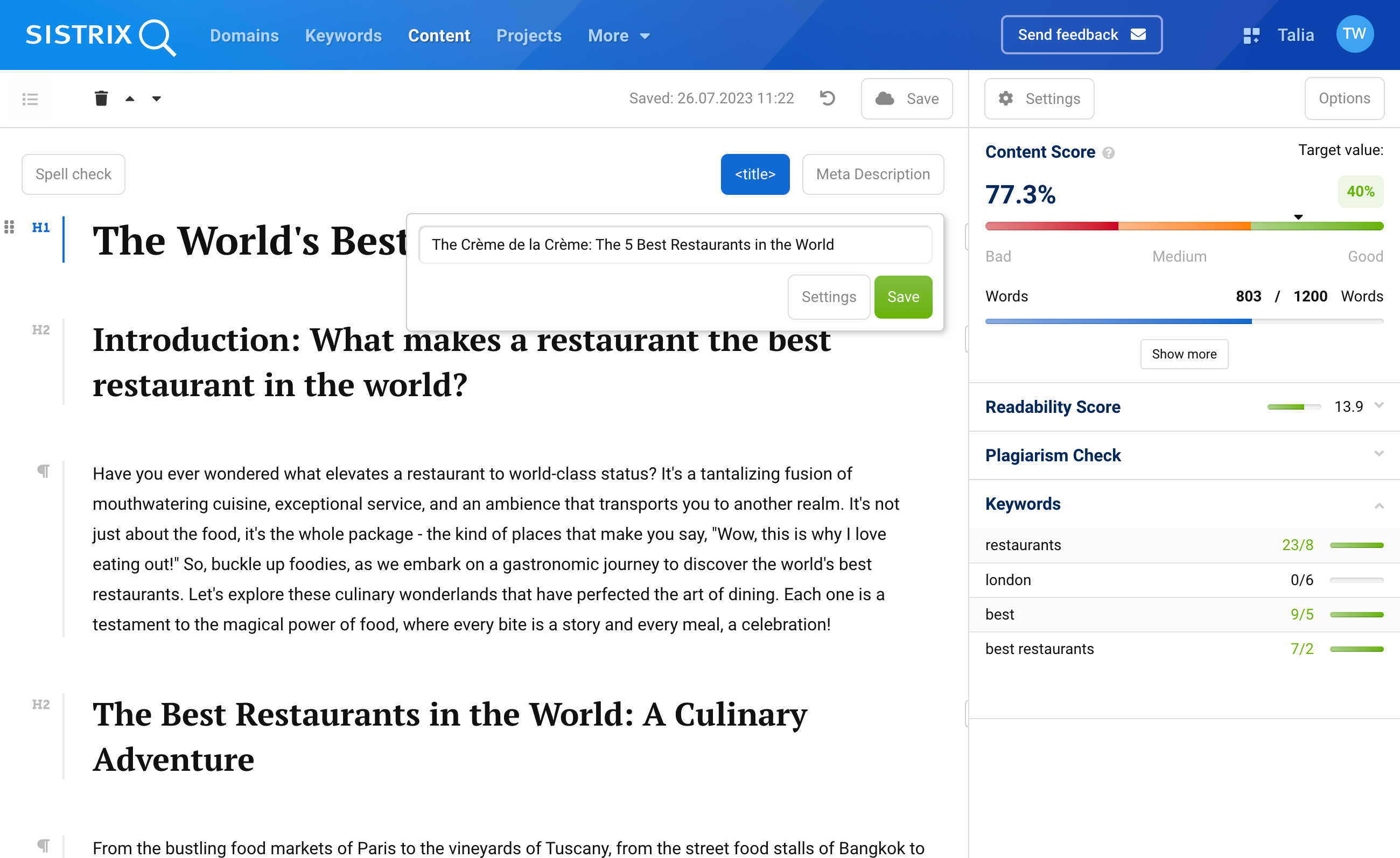Expand the Keywords section
The width and height of the screenshot is (1400, 858).
point(1379,502)
